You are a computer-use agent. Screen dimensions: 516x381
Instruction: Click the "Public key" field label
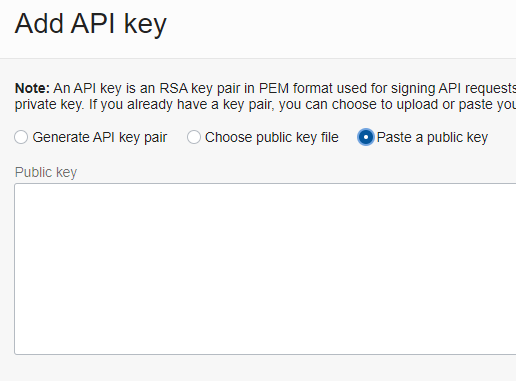[46, 173]
